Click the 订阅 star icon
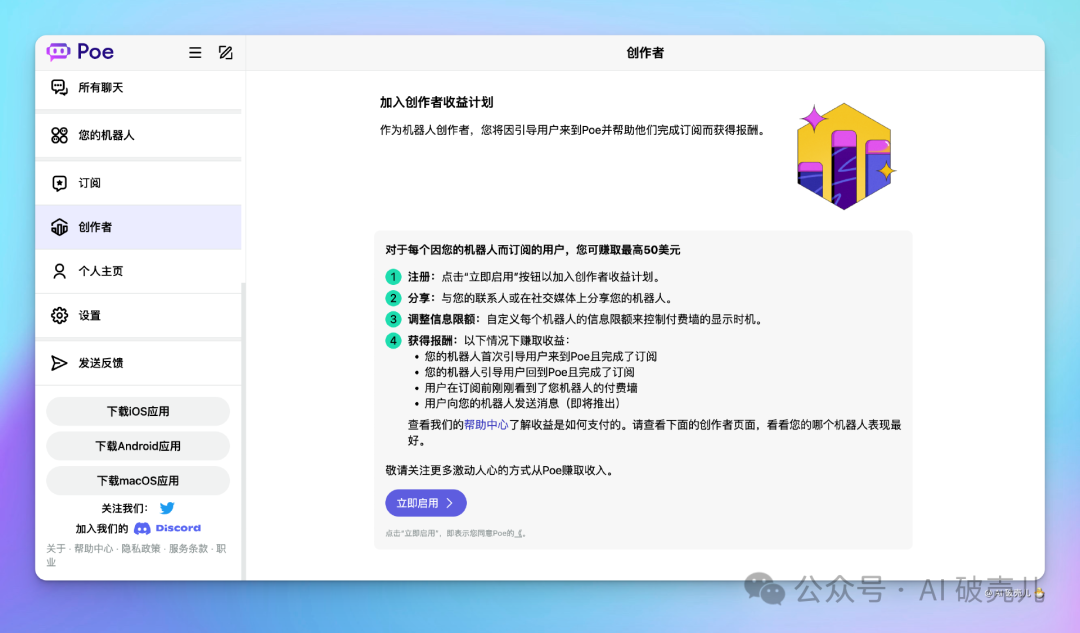This screenshot has height=633, width=1080. tap(60, 183)
